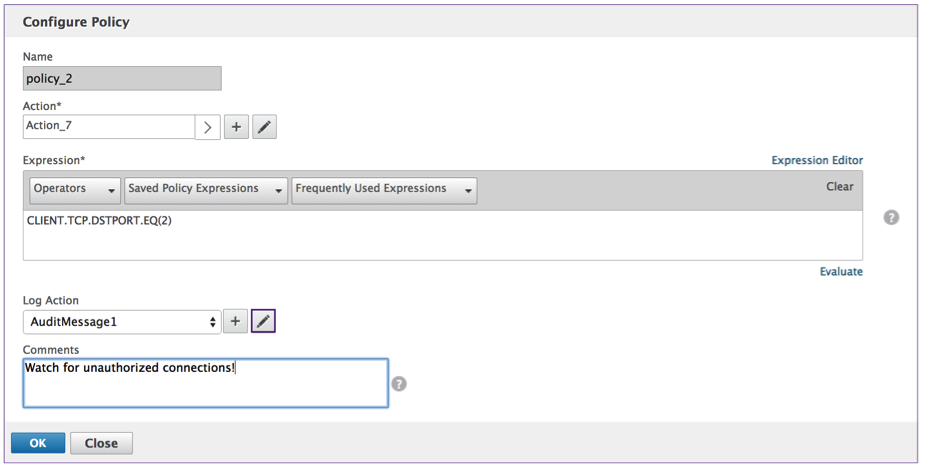Click the Evaluate link
The image size is (926, 469).
click(x=841, y=271)
